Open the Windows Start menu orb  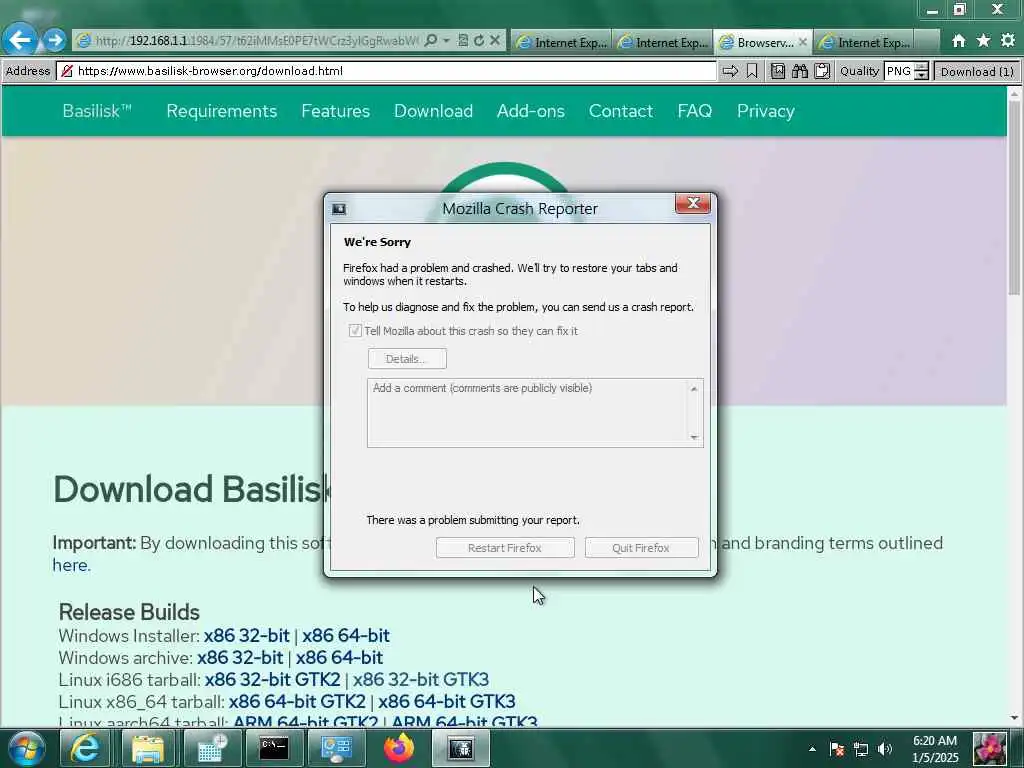pos(27,748)
